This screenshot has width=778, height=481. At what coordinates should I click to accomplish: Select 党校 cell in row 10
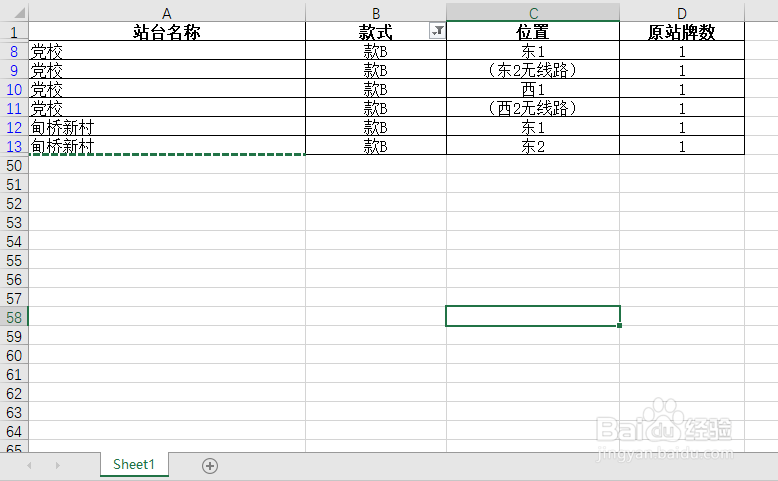coord(167,89)
